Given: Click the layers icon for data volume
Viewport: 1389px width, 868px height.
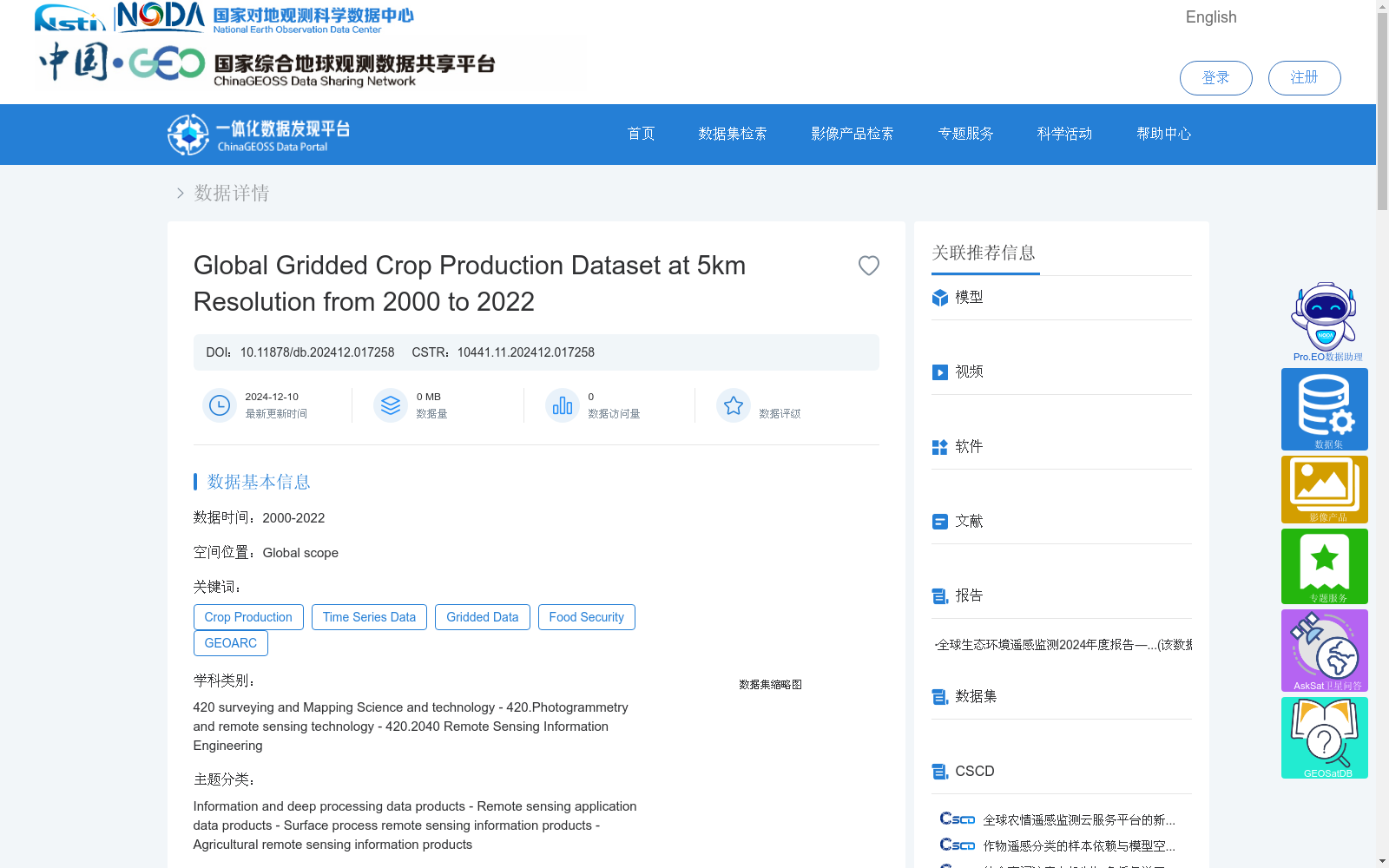Looking at the screenshot, I should click(391, 405).
